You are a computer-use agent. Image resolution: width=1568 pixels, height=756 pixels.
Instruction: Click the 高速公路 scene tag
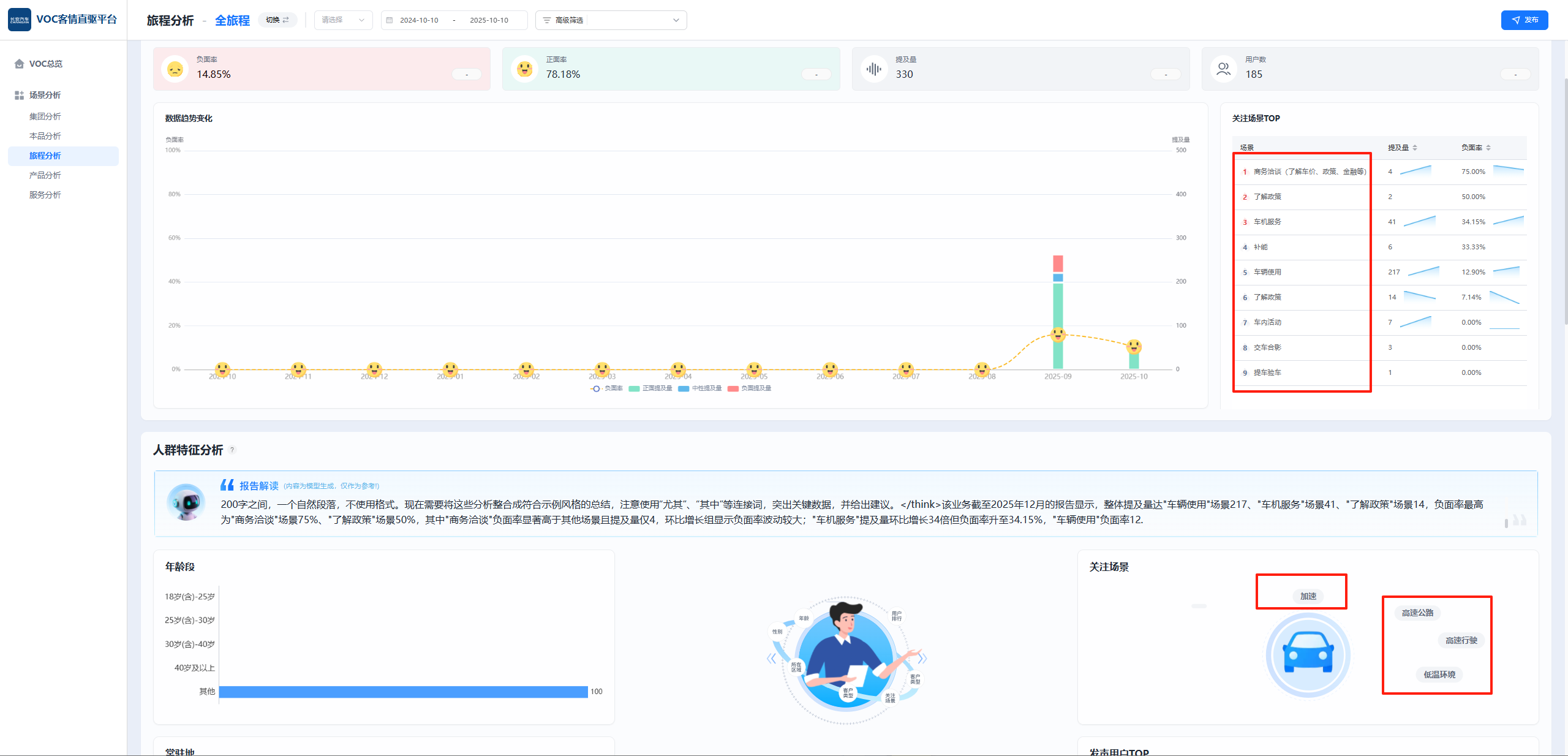1417,613
